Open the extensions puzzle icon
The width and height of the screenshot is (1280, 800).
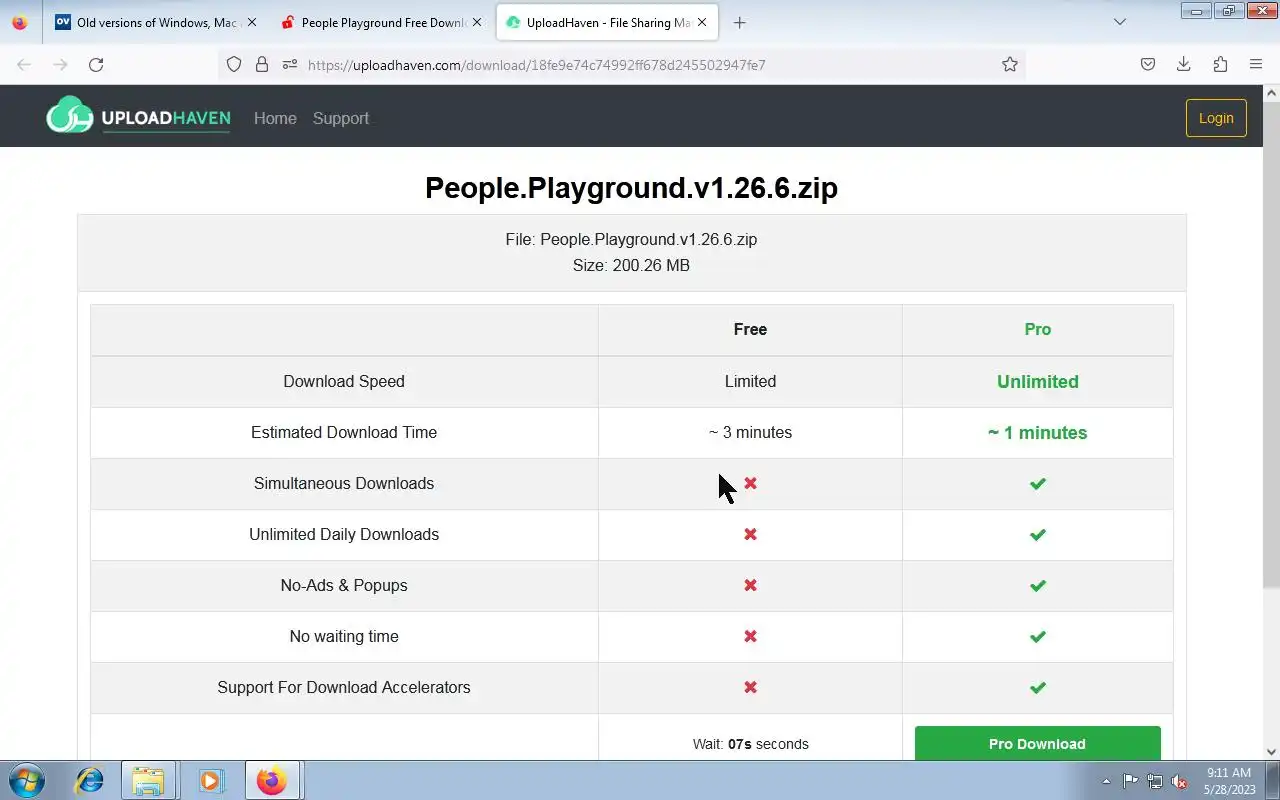pyautogui.click(x=1220, y=64)
